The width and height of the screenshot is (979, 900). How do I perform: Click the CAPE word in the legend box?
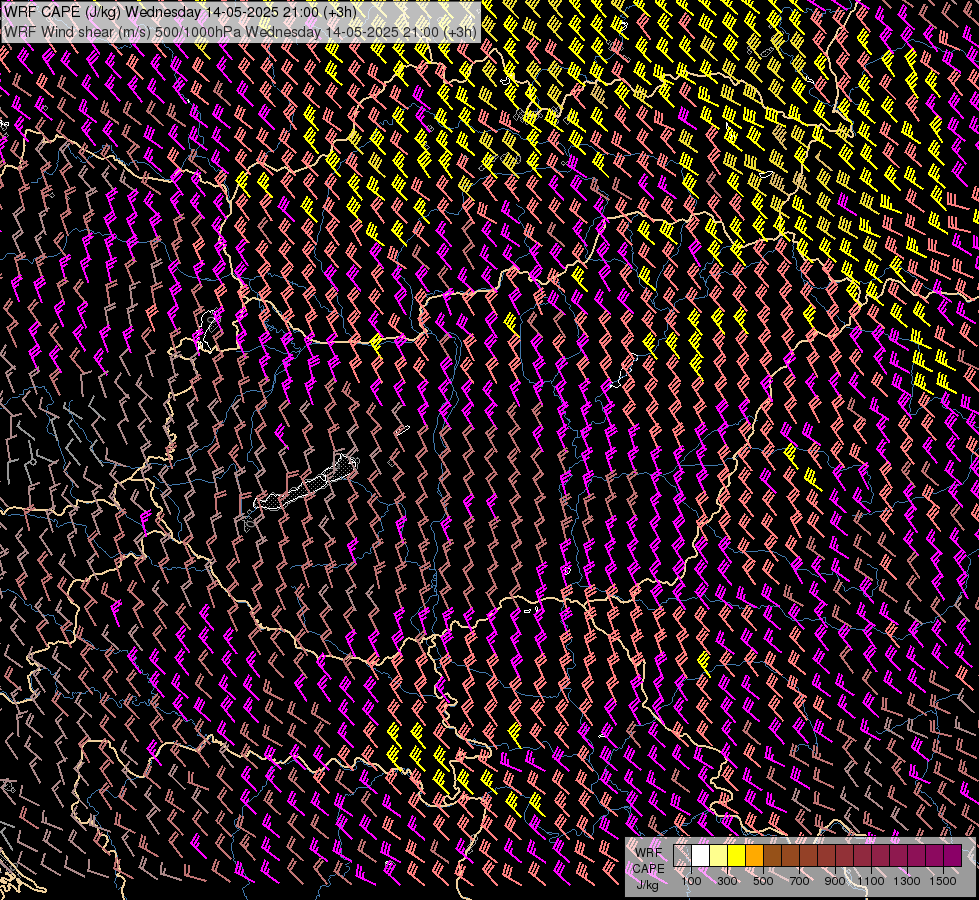tap(648, 868)
